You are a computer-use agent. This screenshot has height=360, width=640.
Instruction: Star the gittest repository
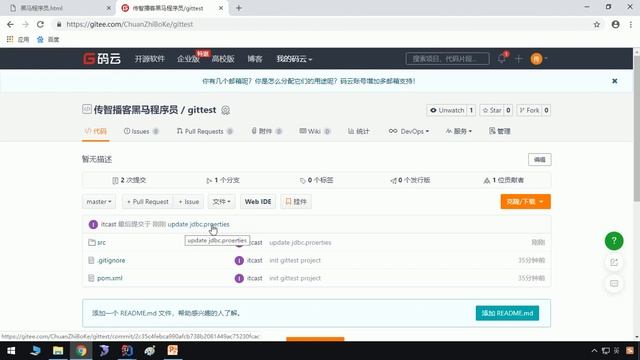pyautogui.click(x=491, y=110)
